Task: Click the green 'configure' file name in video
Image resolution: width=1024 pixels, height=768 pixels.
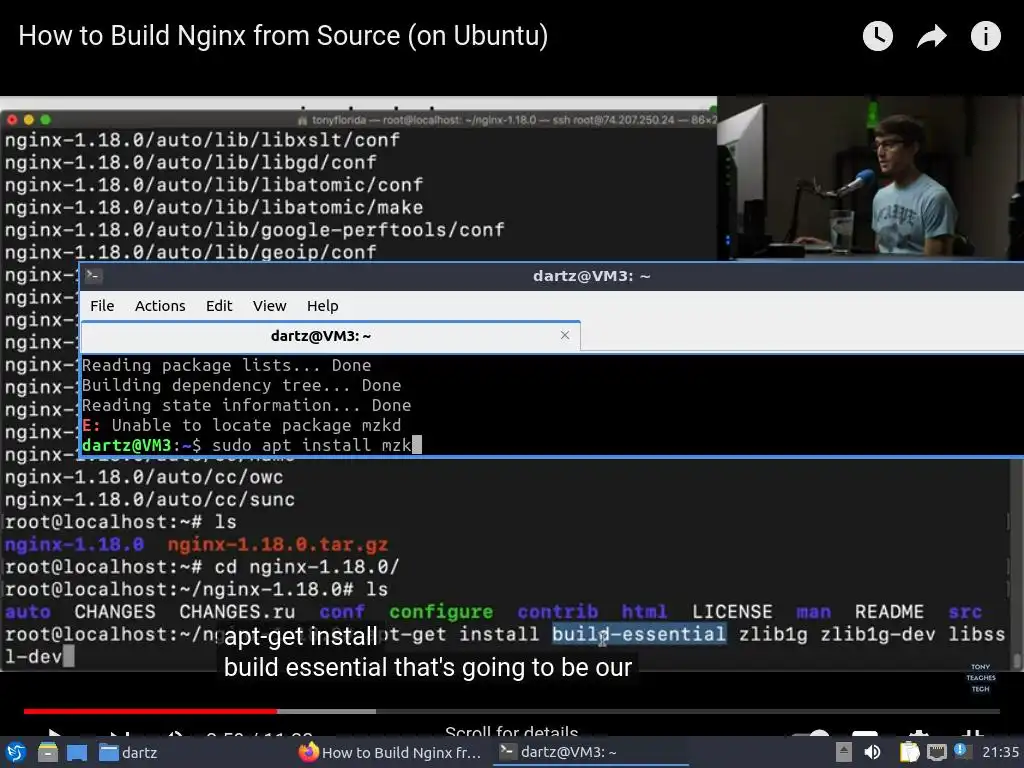Action: [441, 612]
